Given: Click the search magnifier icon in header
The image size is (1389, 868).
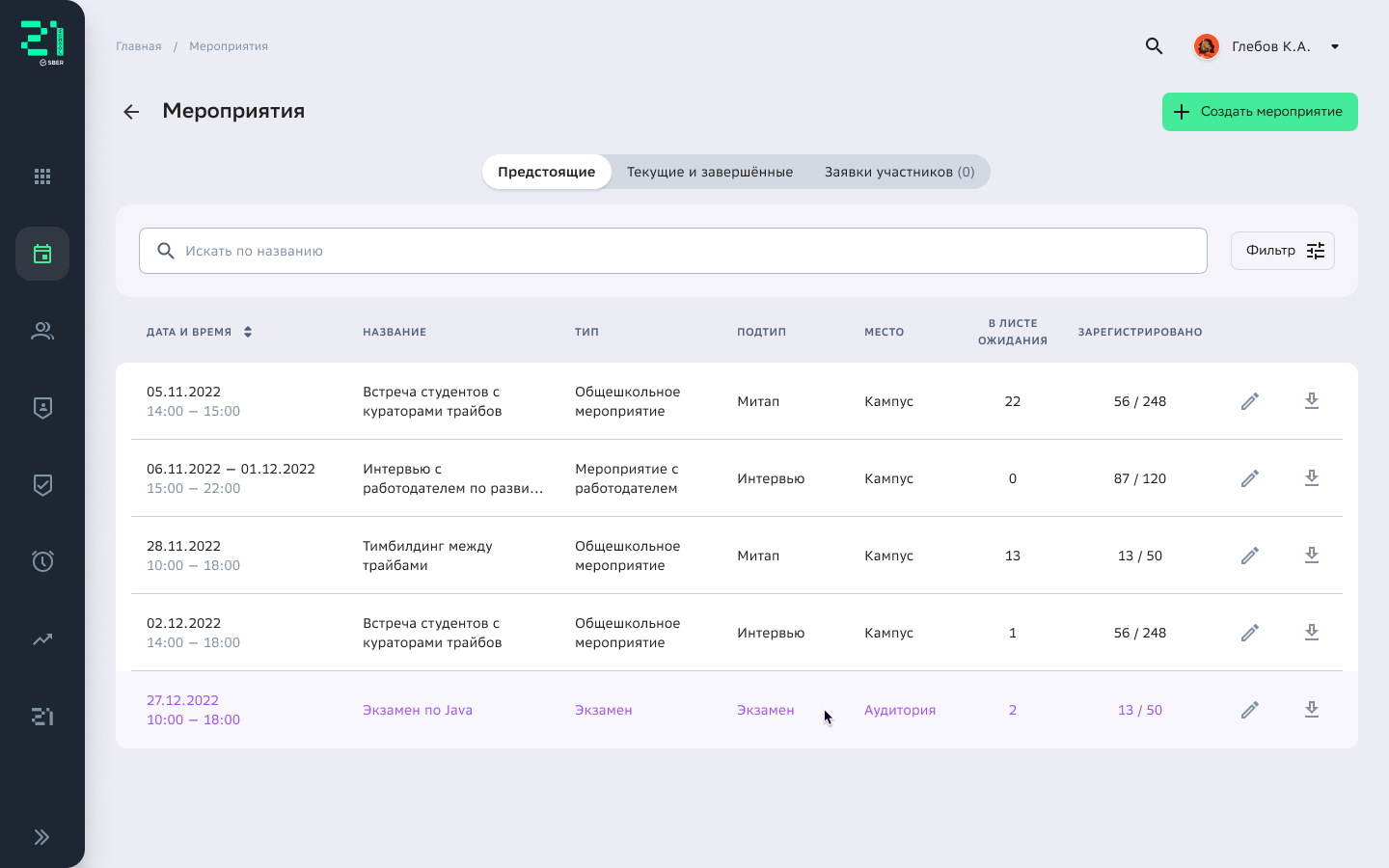Looking at the screenshot, I should (1154, 46).
